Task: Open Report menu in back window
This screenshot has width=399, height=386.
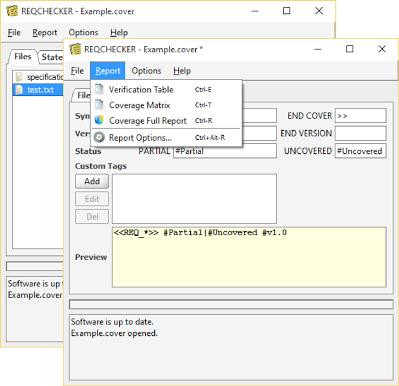Action: [45, 33]
